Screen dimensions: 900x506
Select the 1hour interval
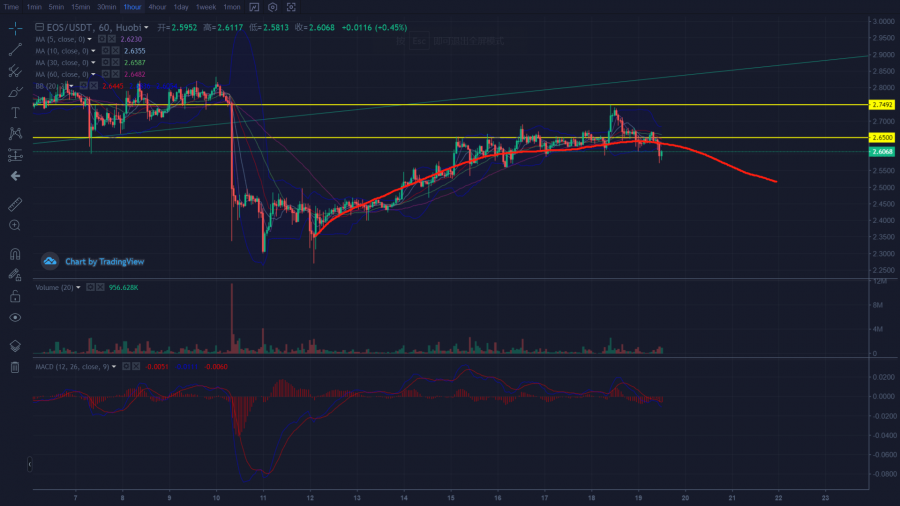click(x=133, y=7)
